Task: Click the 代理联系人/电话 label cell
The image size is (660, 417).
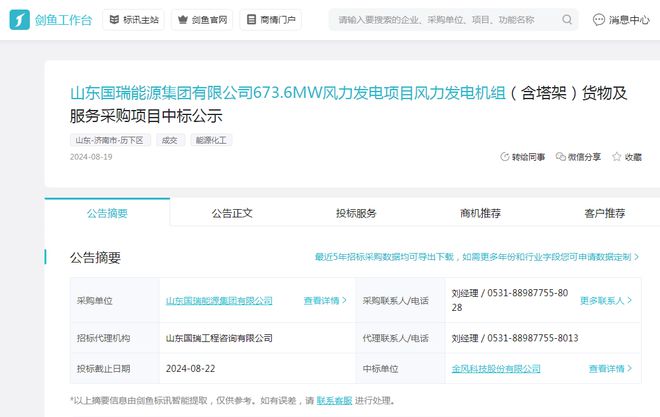Action: click(x=400, y=338)
